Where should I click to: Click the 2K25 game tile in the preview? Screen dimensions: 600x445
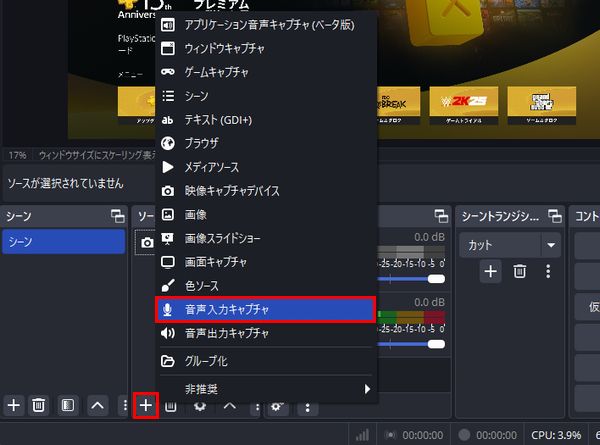(464, 105)
